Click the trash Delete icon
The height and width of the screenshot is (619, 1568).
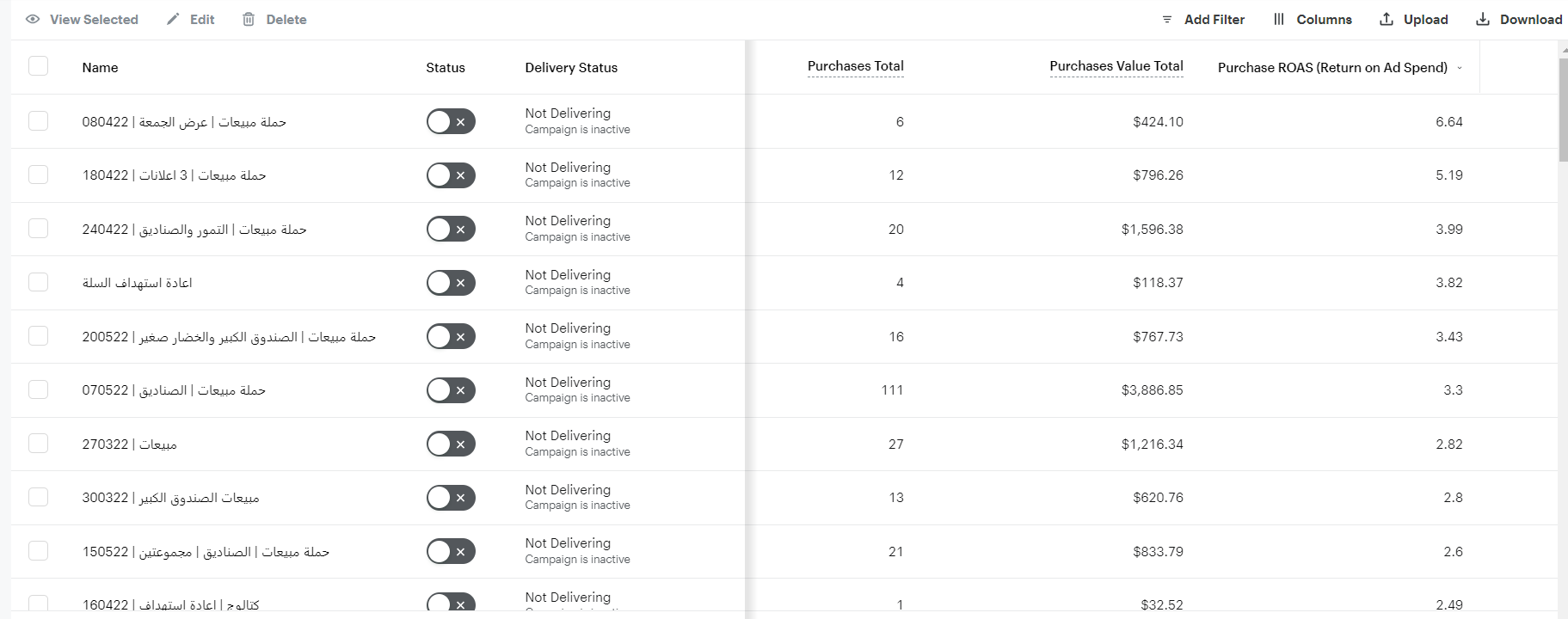point(249,19)
